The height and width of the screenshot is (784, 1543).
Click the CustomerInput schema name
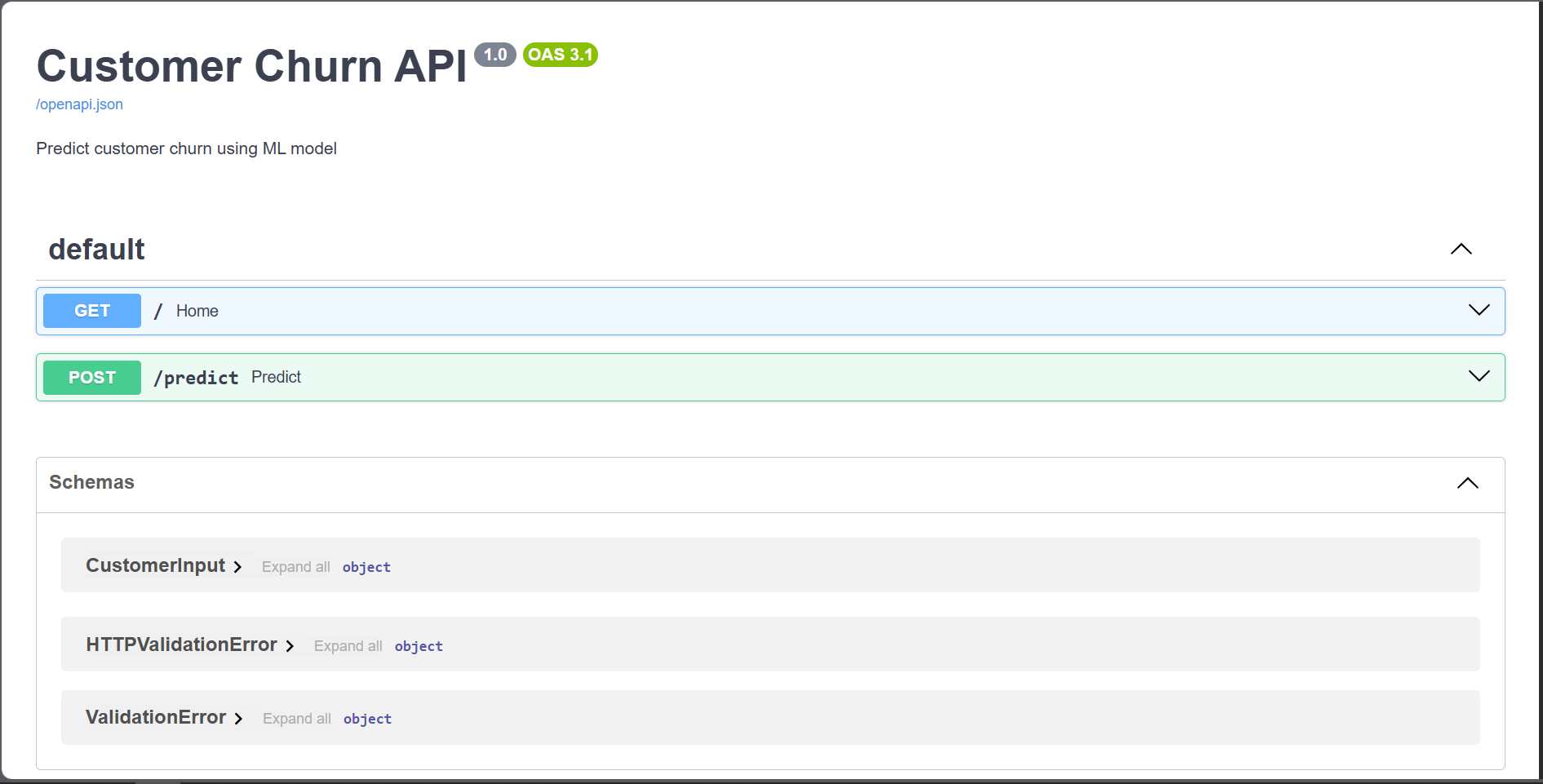pyautogui.click(x=155, y=565)
